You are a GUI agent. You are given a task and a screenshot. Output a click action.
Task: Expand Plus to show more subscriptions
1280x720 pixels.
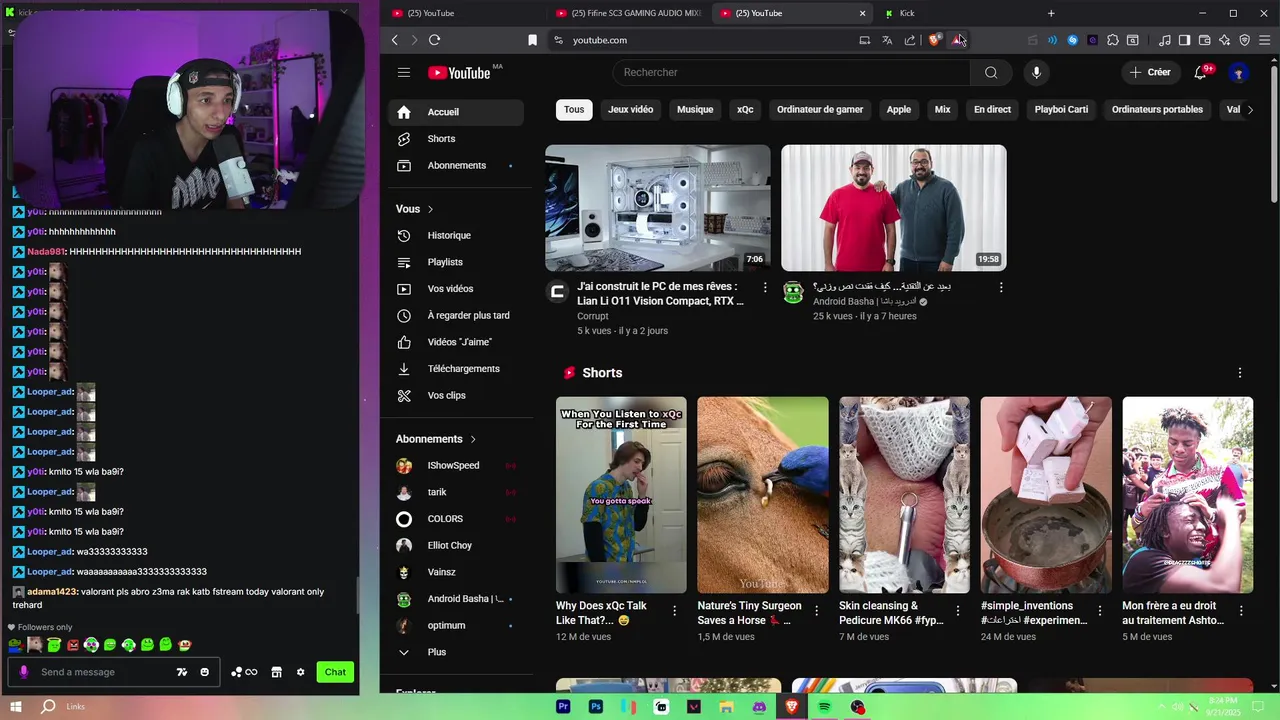455,652
